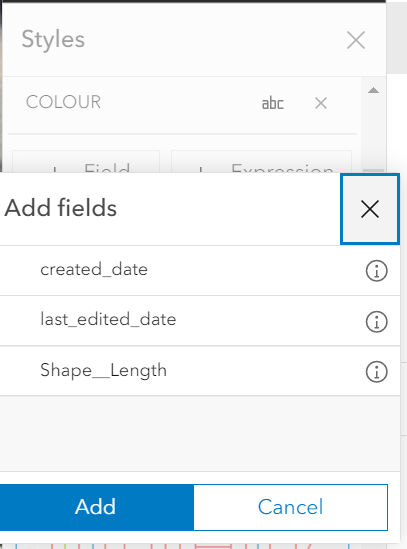Show info for the created_date field
The height and width of the screenshot is (549, 407).
pyautogui.click(x=377, y=271)
